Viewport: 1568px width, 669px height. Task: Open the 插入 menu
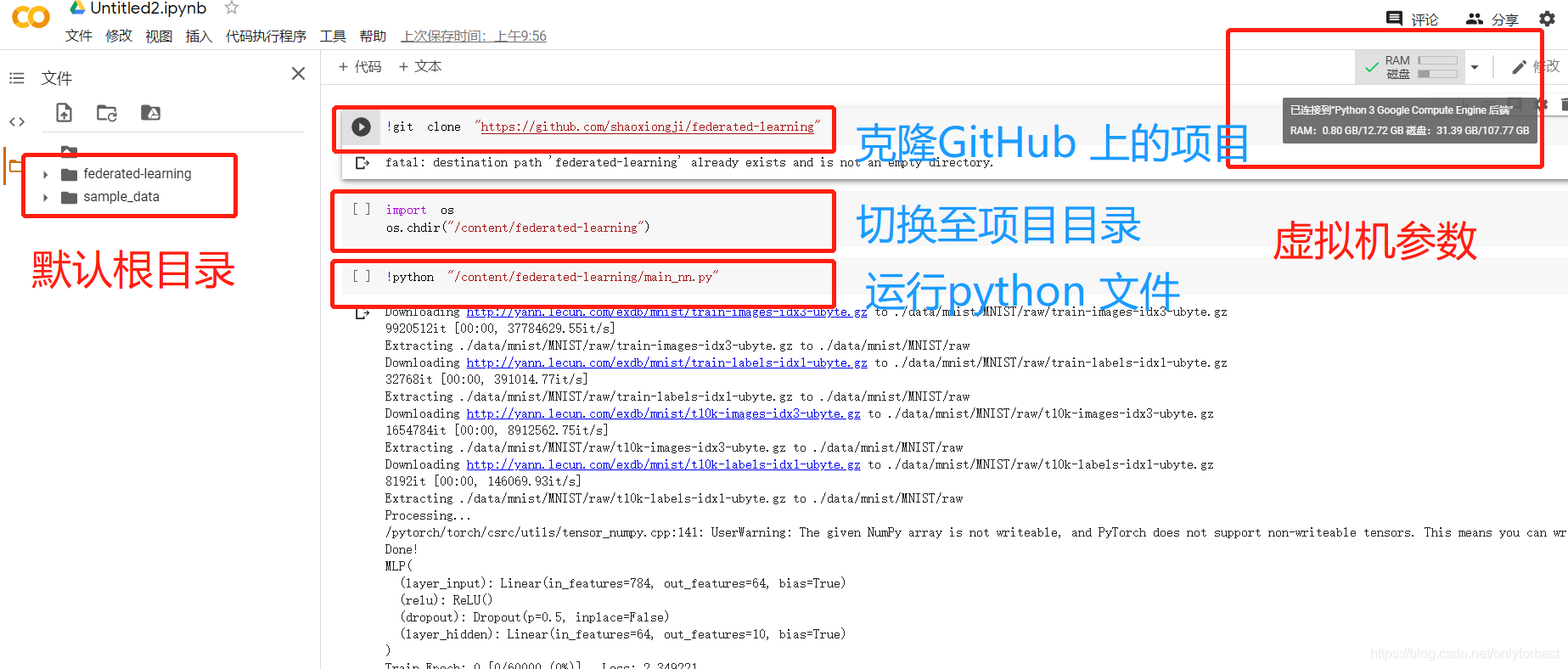click(199, 36)
